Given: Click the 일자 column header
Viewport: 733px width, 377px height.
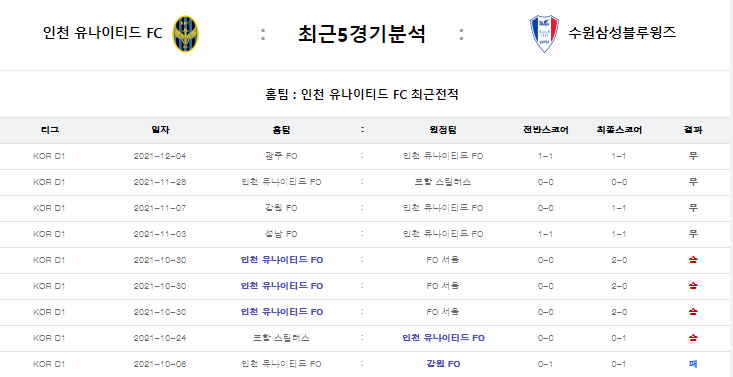Looking at the screenshot, I should point(160,130).
